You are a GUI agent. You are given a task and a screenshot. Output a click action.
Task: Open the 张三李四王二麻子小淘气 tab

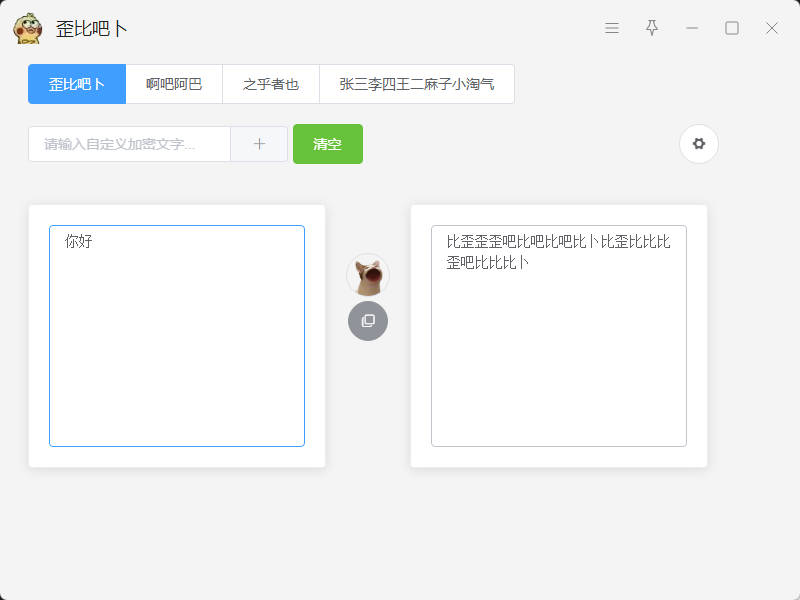(417, 84)
